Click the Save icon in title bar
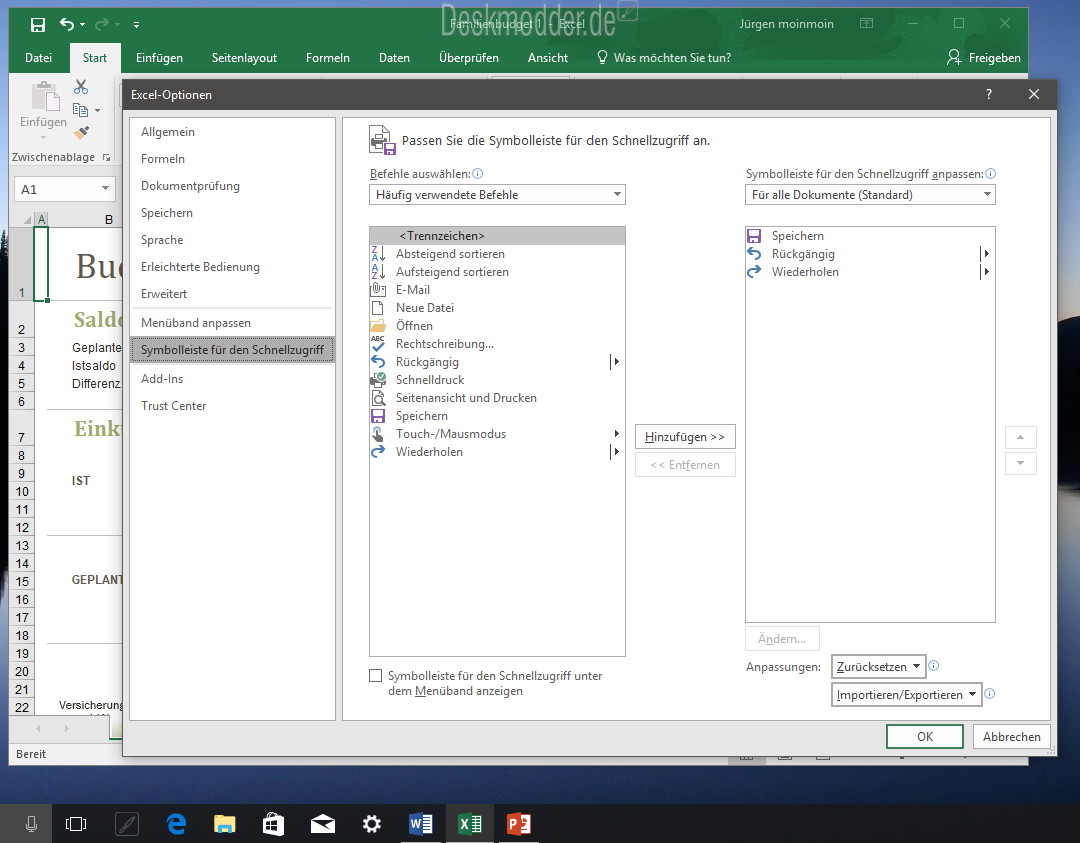The height and width of the screenshot is (843, 1080). [37, 25]
